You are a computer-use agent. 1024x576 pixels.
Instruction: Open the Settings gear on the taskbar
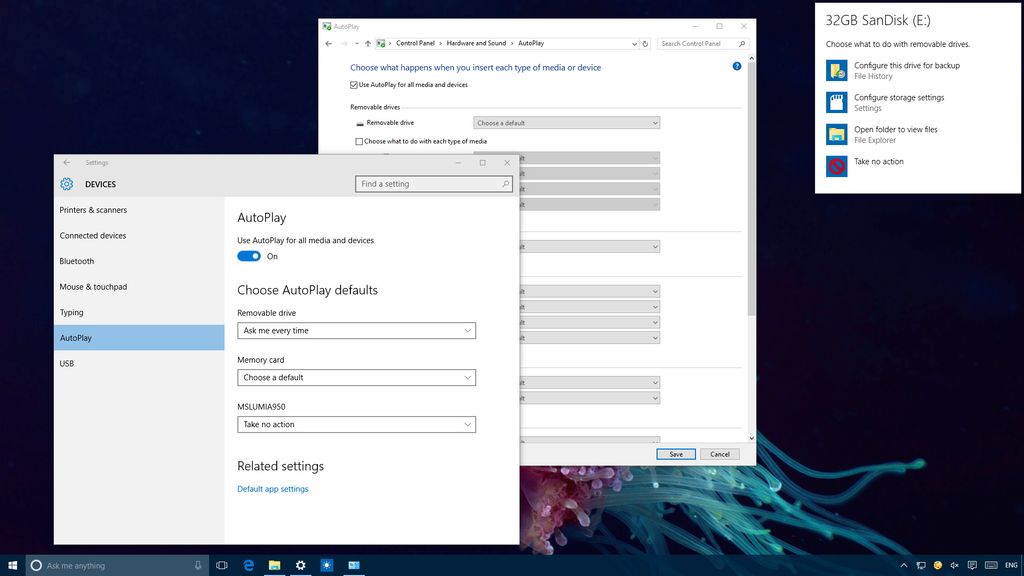(x=300, y=565)
